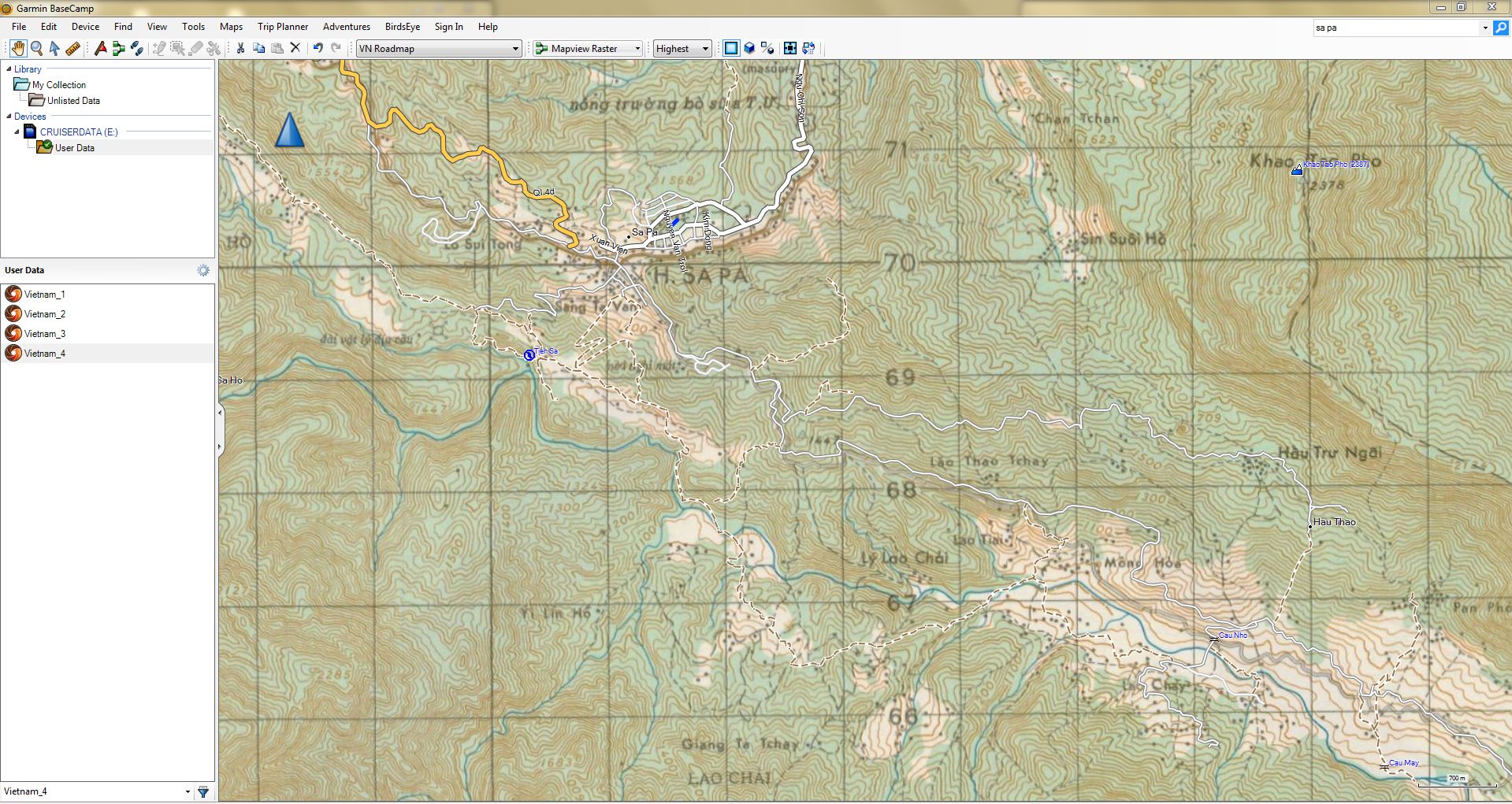The height and width of the screenshot is (804, 1512).
Task: Click the Cut scissors icon
Action: click(x=240, y=48)
